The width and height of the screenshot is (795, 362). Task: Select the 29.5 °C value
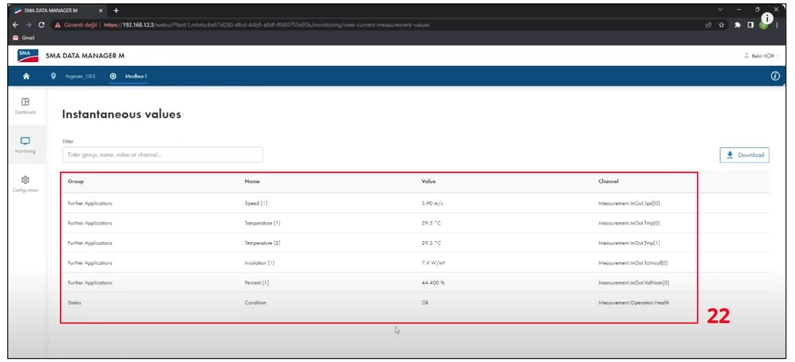coord(431,223)
